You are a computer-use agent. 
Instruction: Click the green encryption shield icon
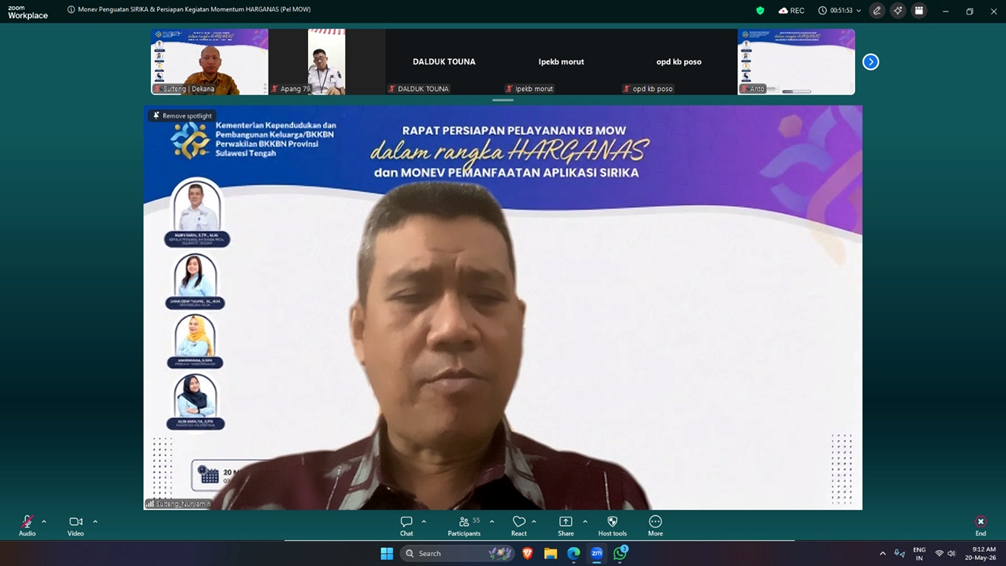click(x=760, y=10)
